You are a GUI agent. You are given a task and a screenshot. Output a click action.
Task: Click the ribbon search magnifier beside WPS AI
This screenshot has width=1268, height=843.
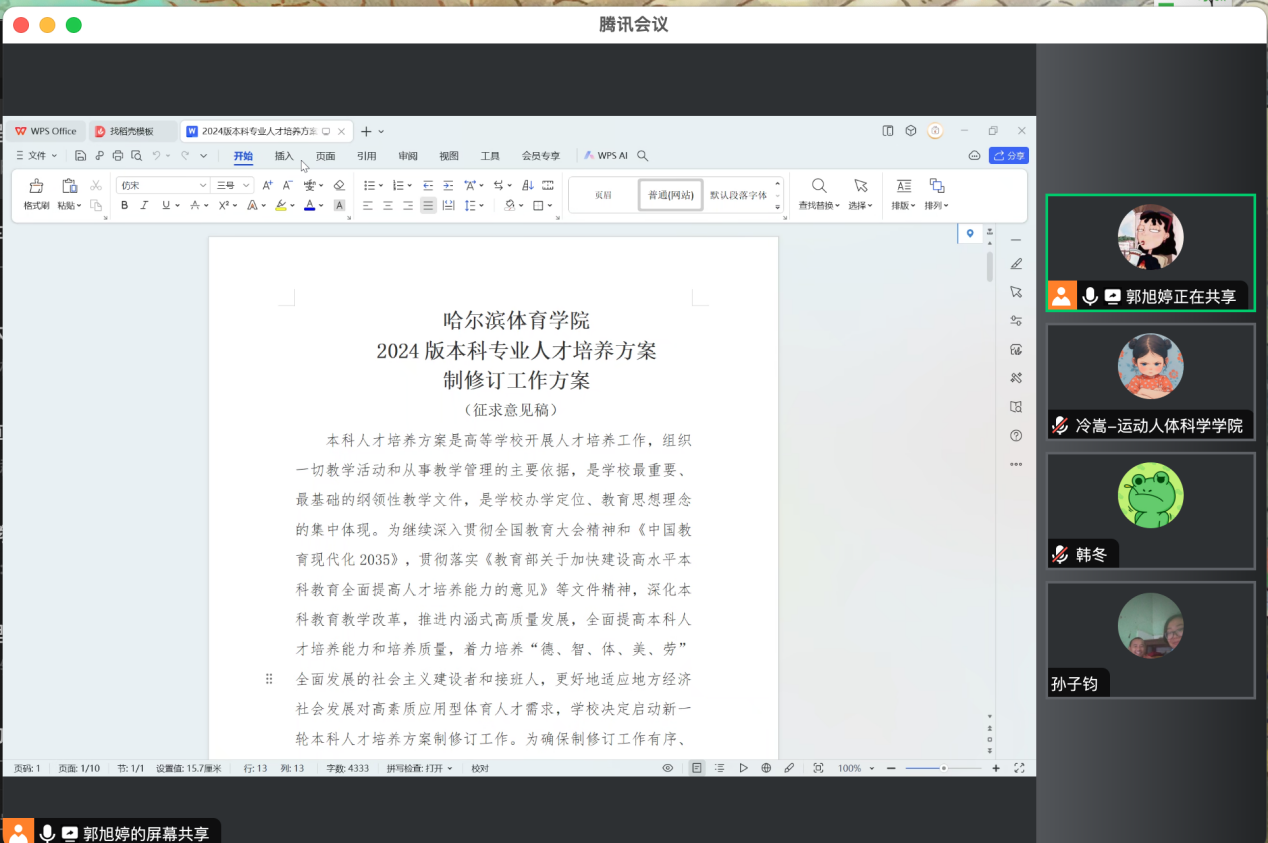tap(643, 156)
